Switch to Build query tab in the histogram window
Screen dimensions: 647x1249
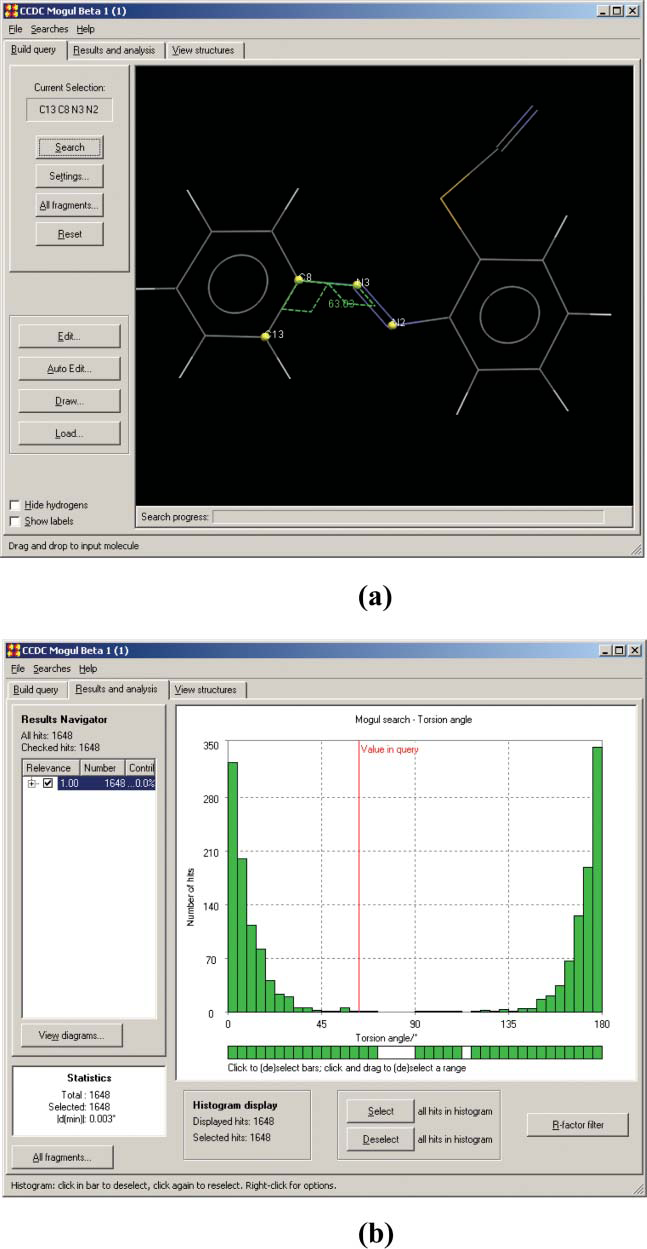[35, 690]
